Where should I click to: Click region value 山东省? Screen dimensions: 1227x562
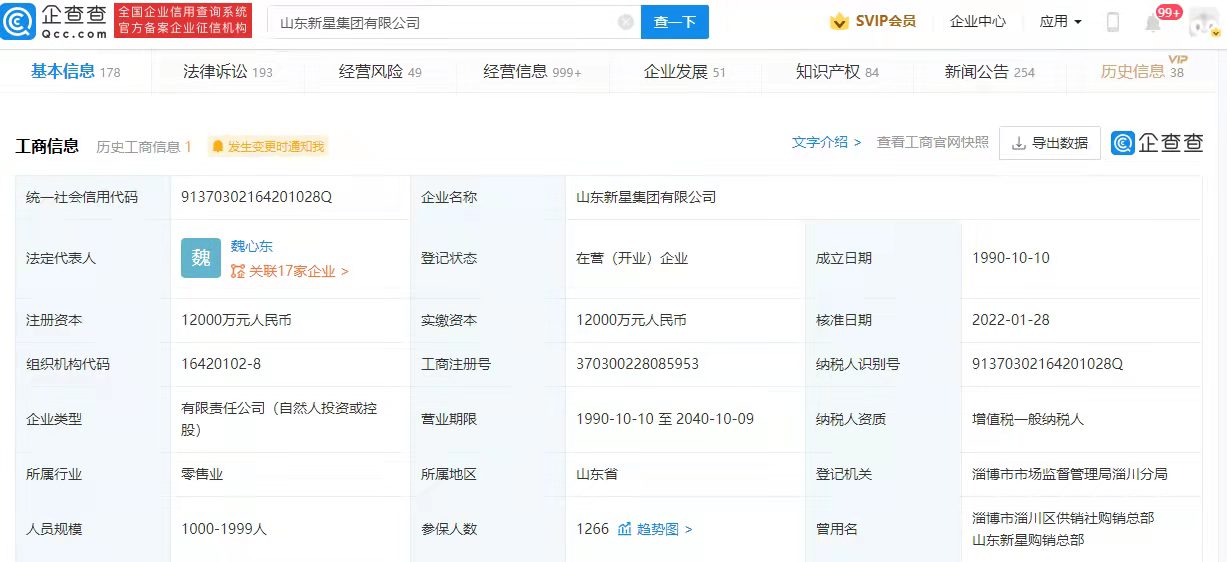click(597, 474)
